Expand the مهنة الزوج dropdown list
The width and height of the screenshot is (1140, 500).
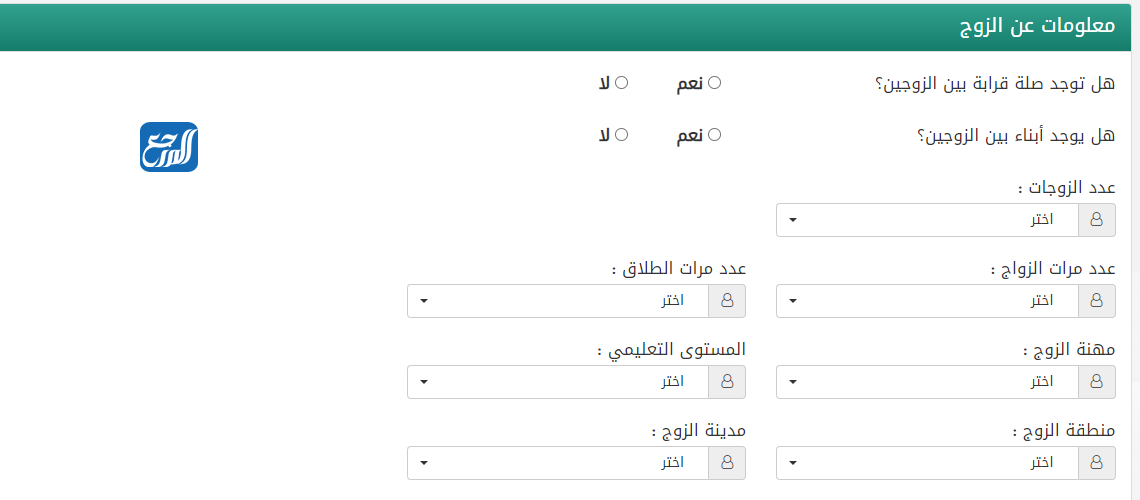[x=927, y=381]
